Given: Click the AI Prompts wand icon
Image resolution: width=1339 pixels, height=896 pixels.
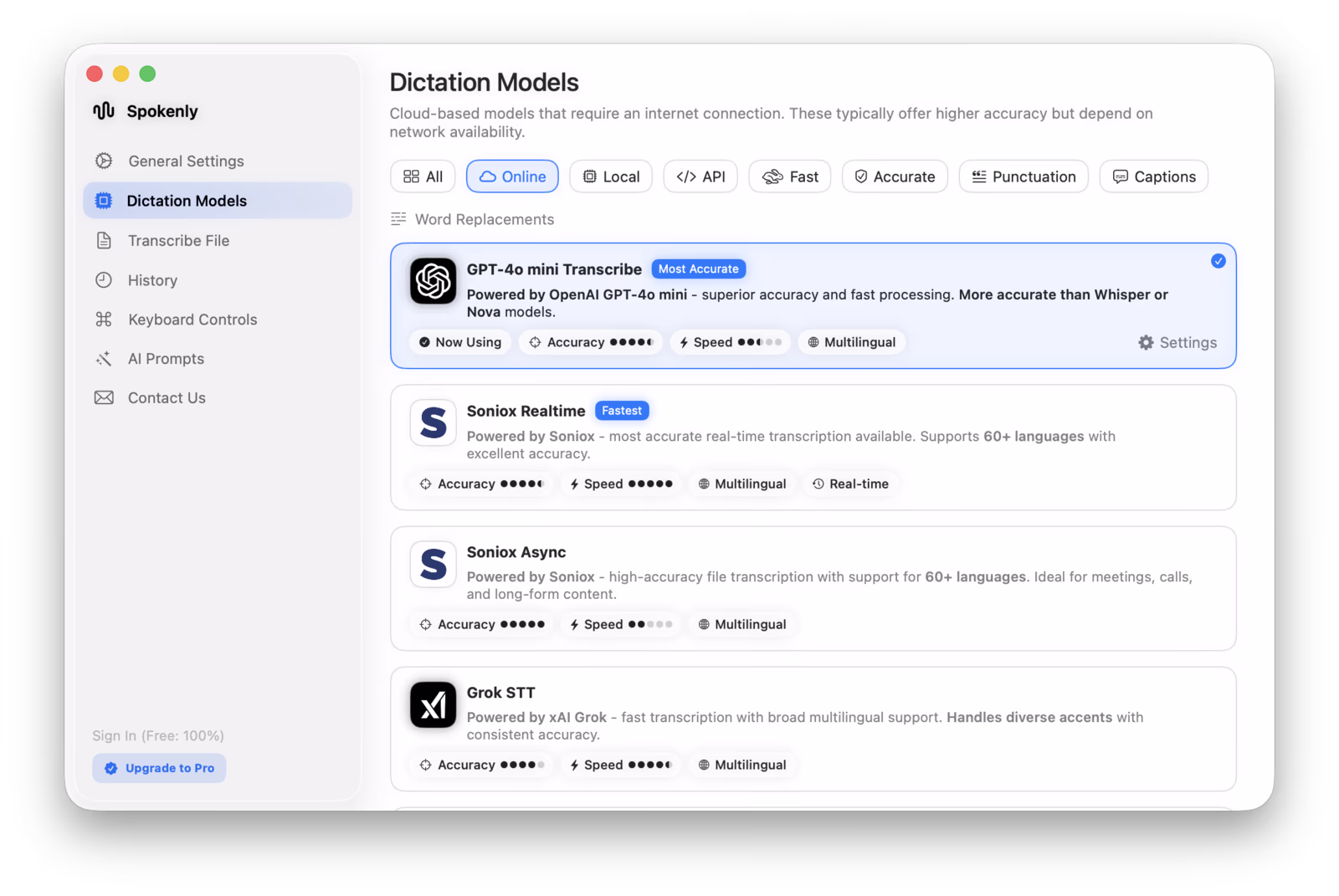Looking at the screenshot, I should coord(104,359).
